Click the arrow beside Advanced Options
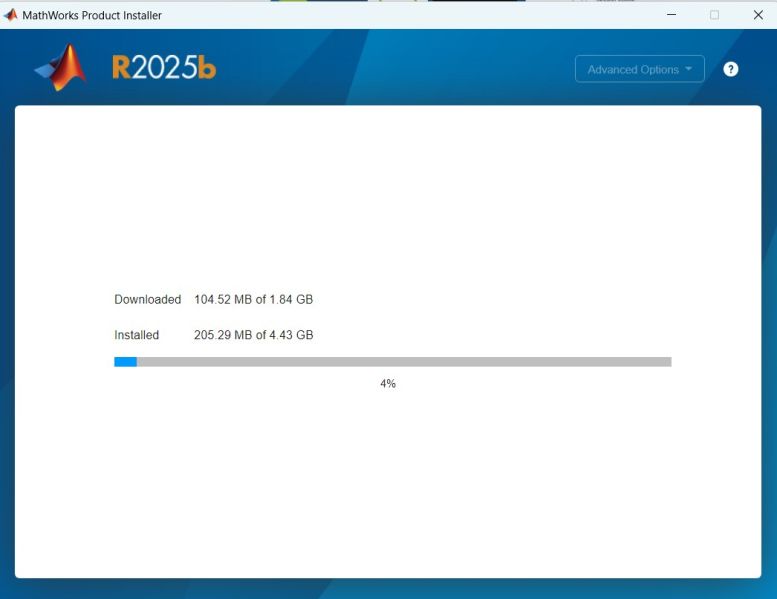The width and height of the screenshot is (777, 599). pos(688,69)
